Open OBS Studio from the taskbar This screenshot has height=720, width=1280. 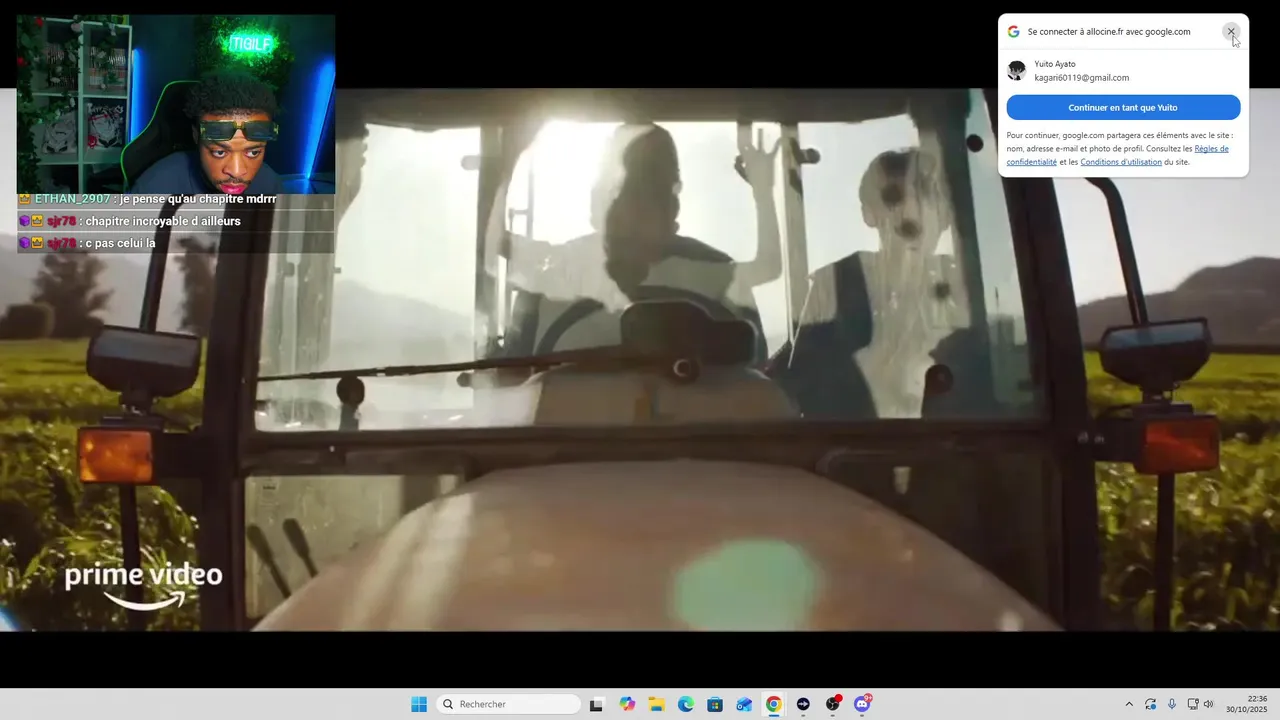pyautogui.click(x=833, y=704)
